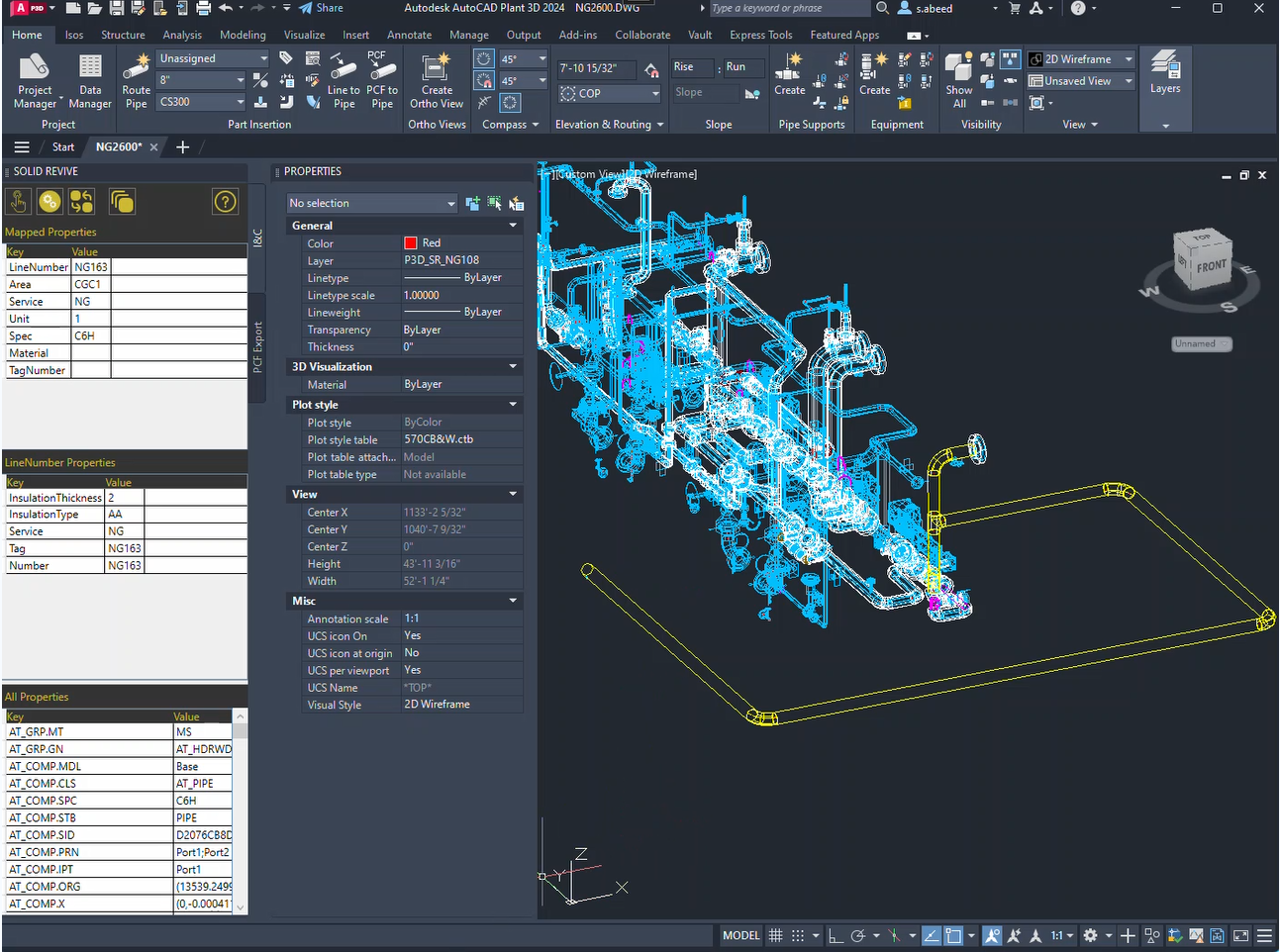The width and height of the screenshot is (1280, 952).
Task: Open the Autodesk App Store cart
Action: [1015, 8]
